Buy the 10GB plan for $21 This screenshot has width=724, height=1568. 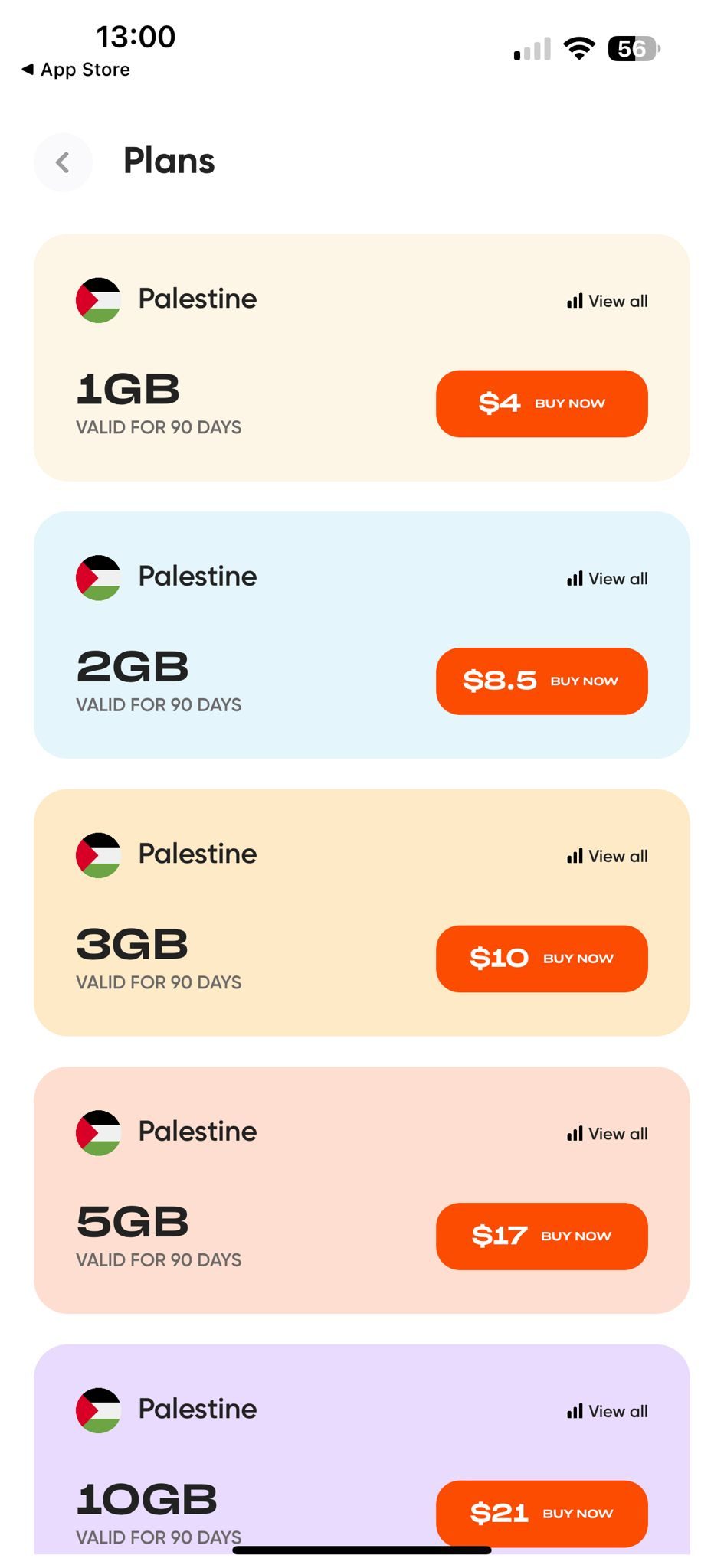[542, 1514]
